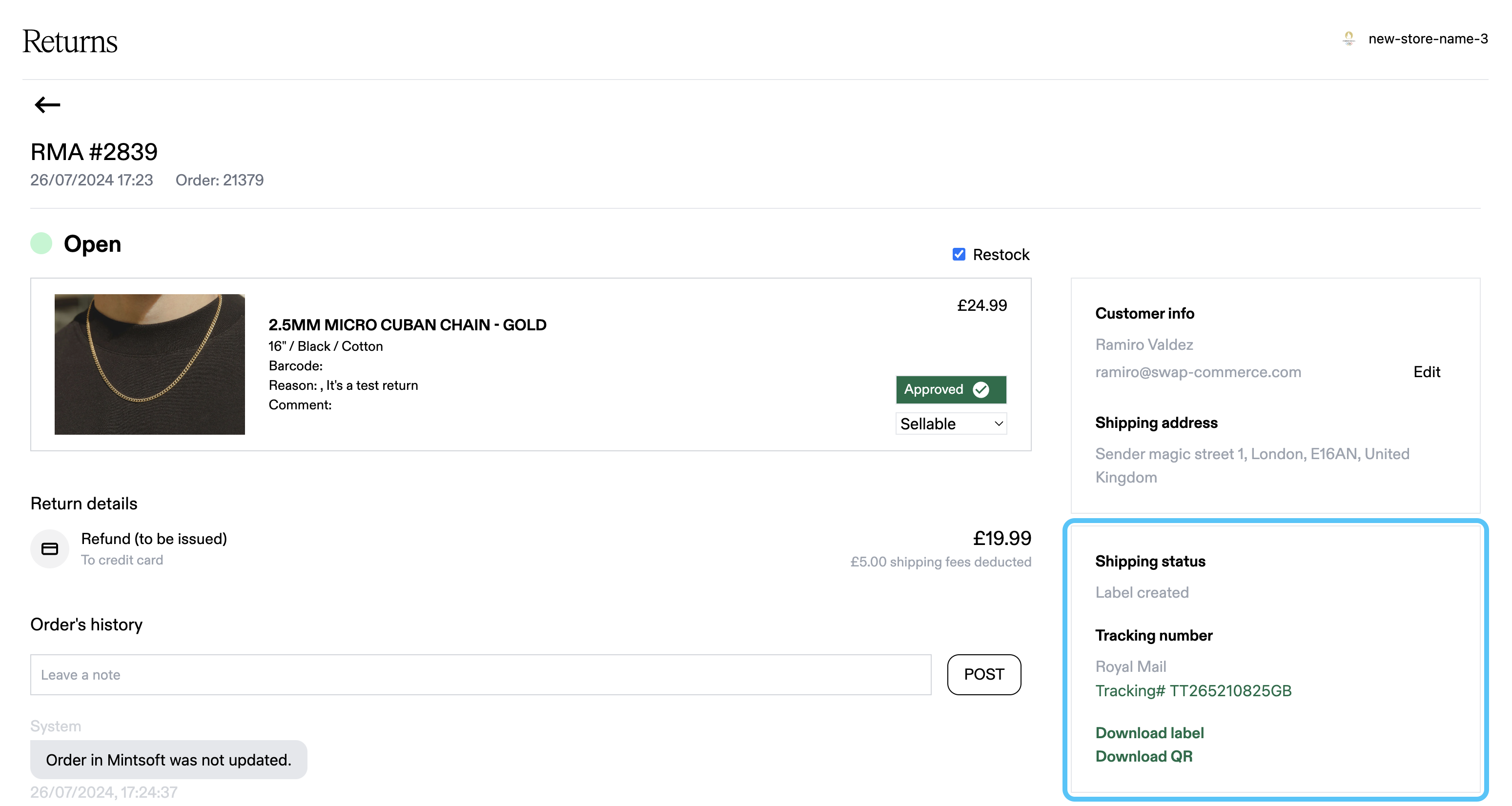This screenshot has height=806, width=1512.
Task: Select the RMA #2839 title
Action: pyautogui.click(x=94, y=152)
